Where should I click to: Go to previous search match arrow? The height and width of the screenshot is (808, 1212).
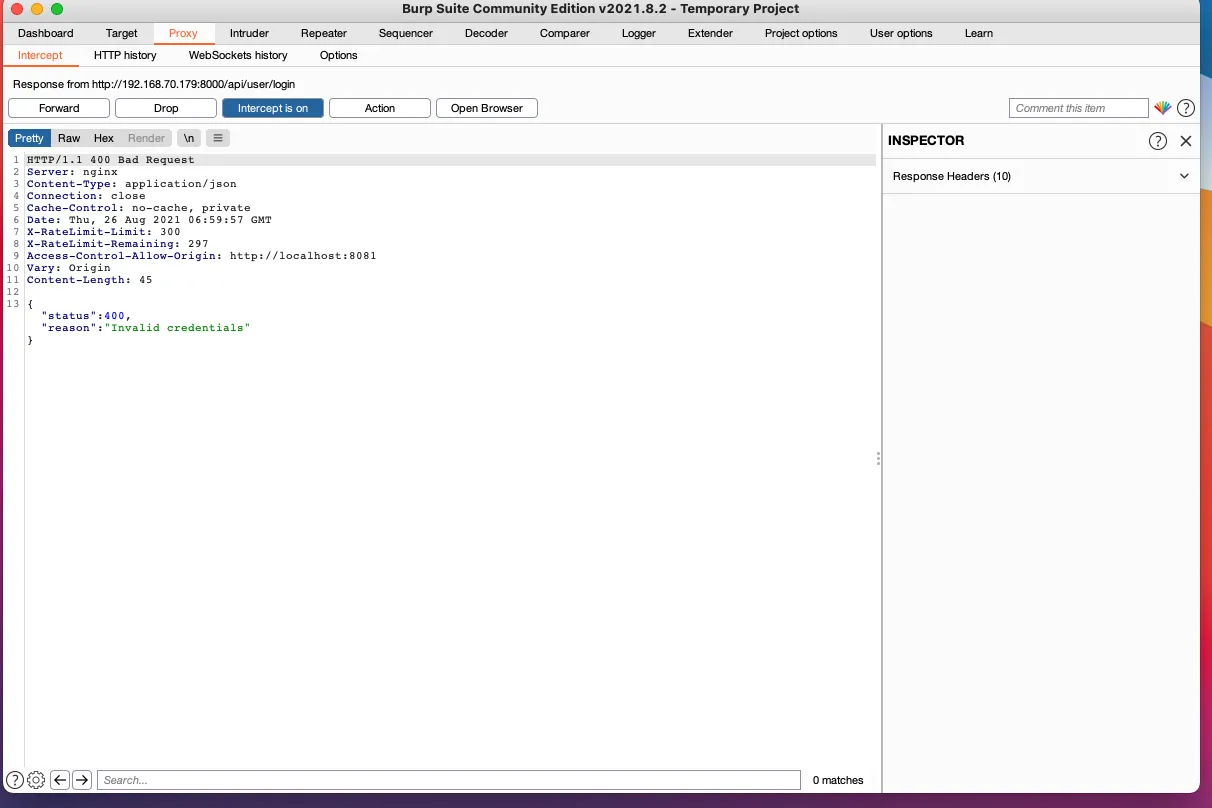pyautogui.click(x=60, y=780)
